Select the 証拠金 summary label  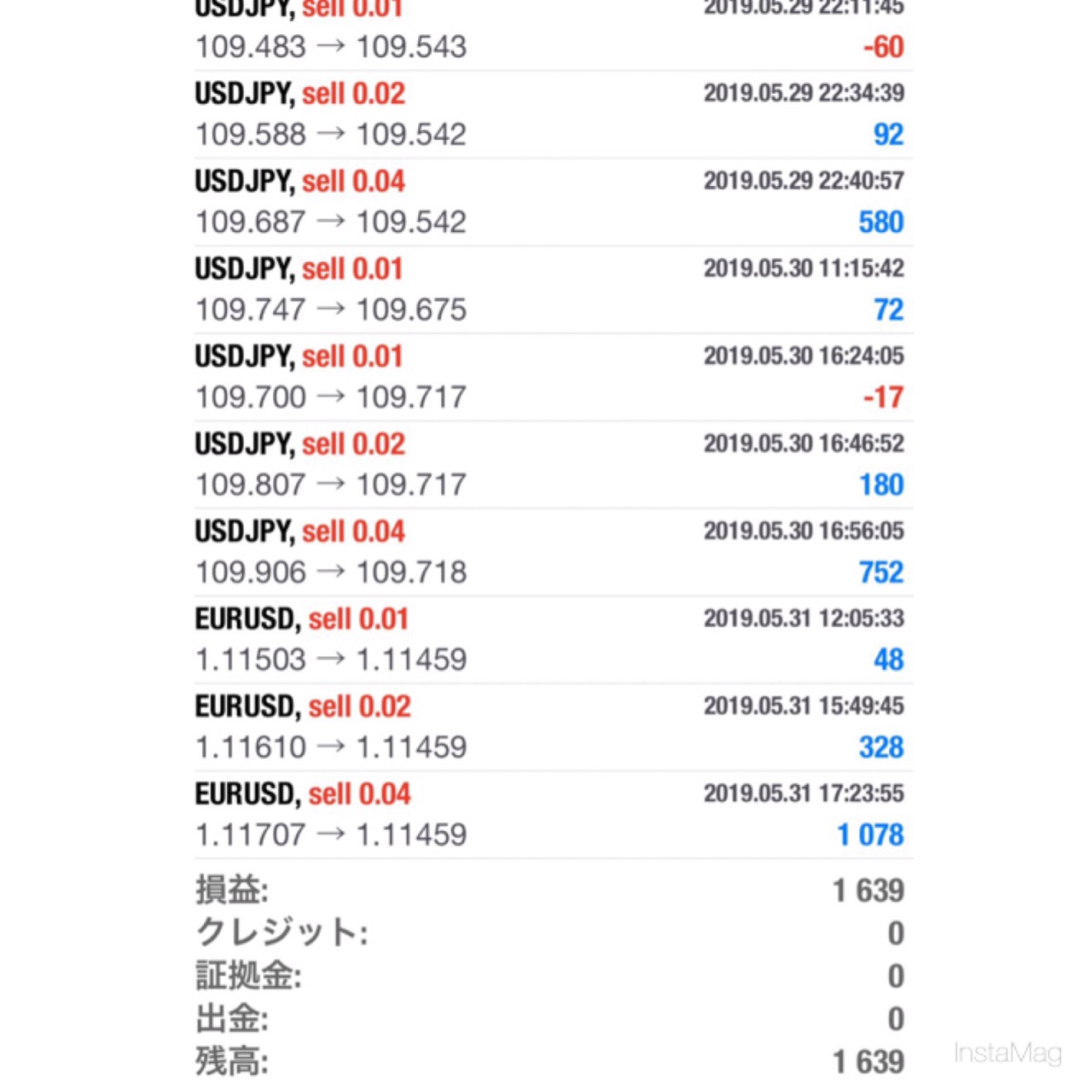pos(248,975)
